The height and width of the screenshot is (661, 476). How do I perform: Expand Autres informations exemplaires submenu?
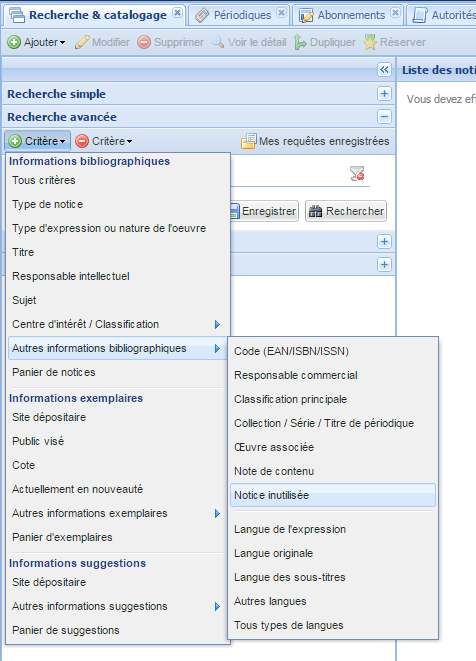[217, 513]
